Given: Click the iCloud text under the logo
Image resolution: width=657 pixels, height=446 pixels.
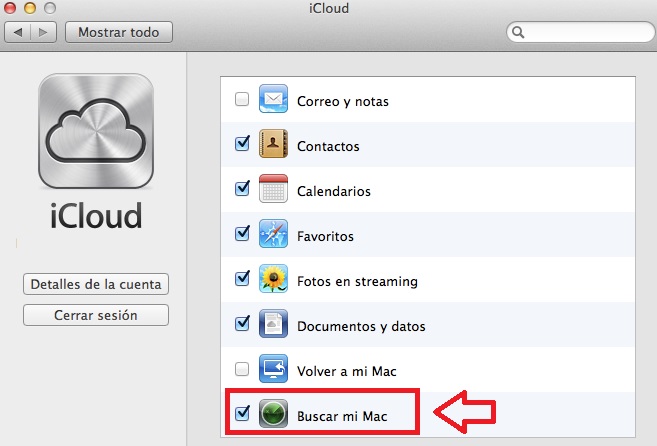Looking at the screenshot, I should (96, 216).
